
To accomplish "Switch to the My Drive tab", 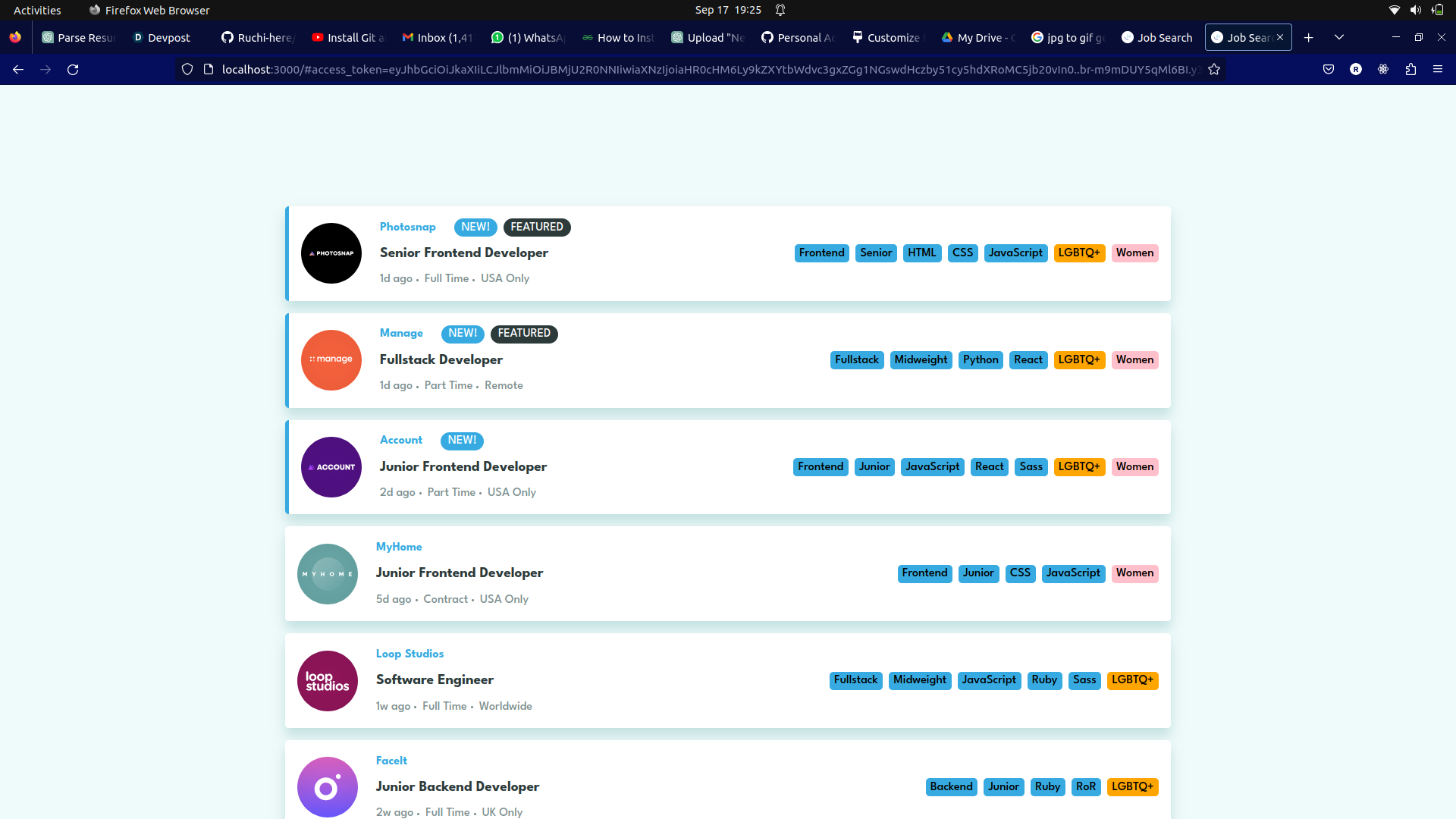I will pyautogui.click(x=978, y=38).
